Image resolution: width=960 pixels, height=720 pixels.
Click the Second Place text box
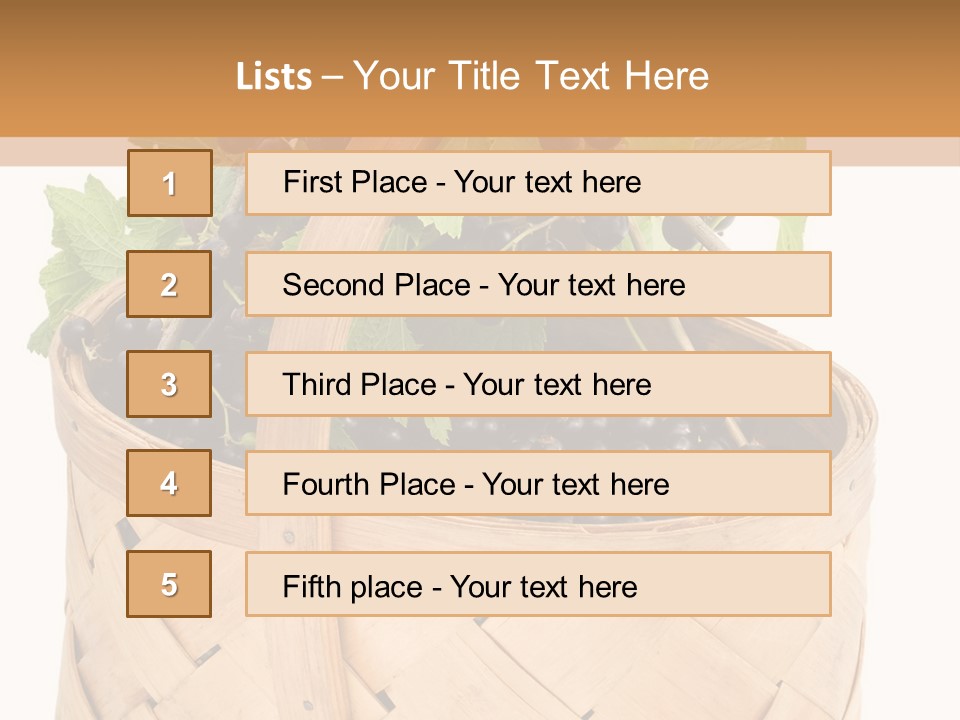(x=538, y=284)
